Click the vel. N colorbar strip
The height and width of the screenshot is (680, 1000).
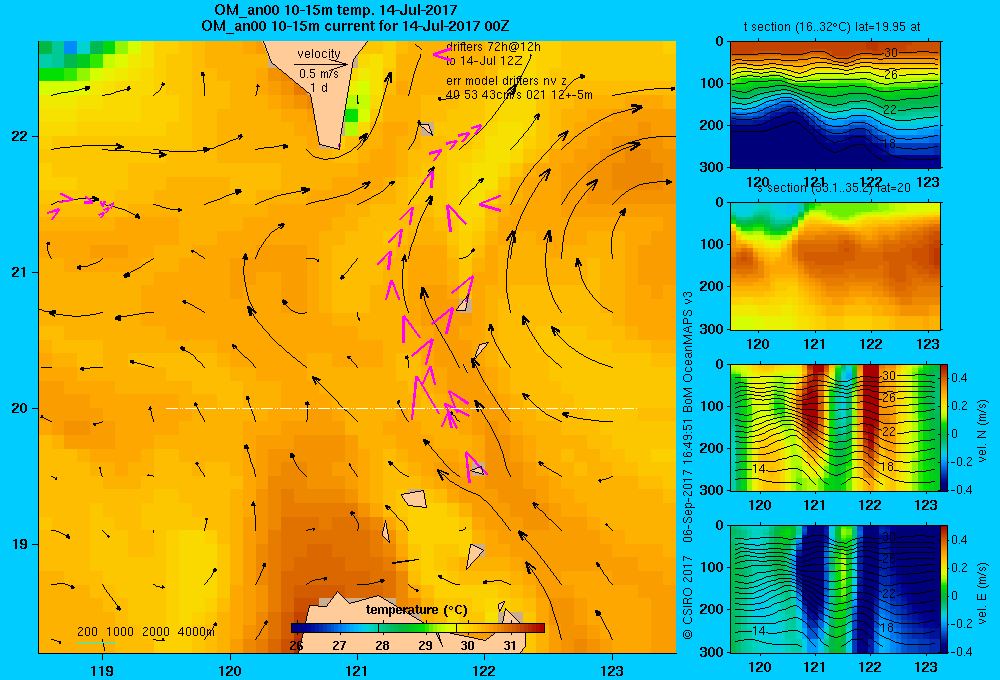[945, 427]
